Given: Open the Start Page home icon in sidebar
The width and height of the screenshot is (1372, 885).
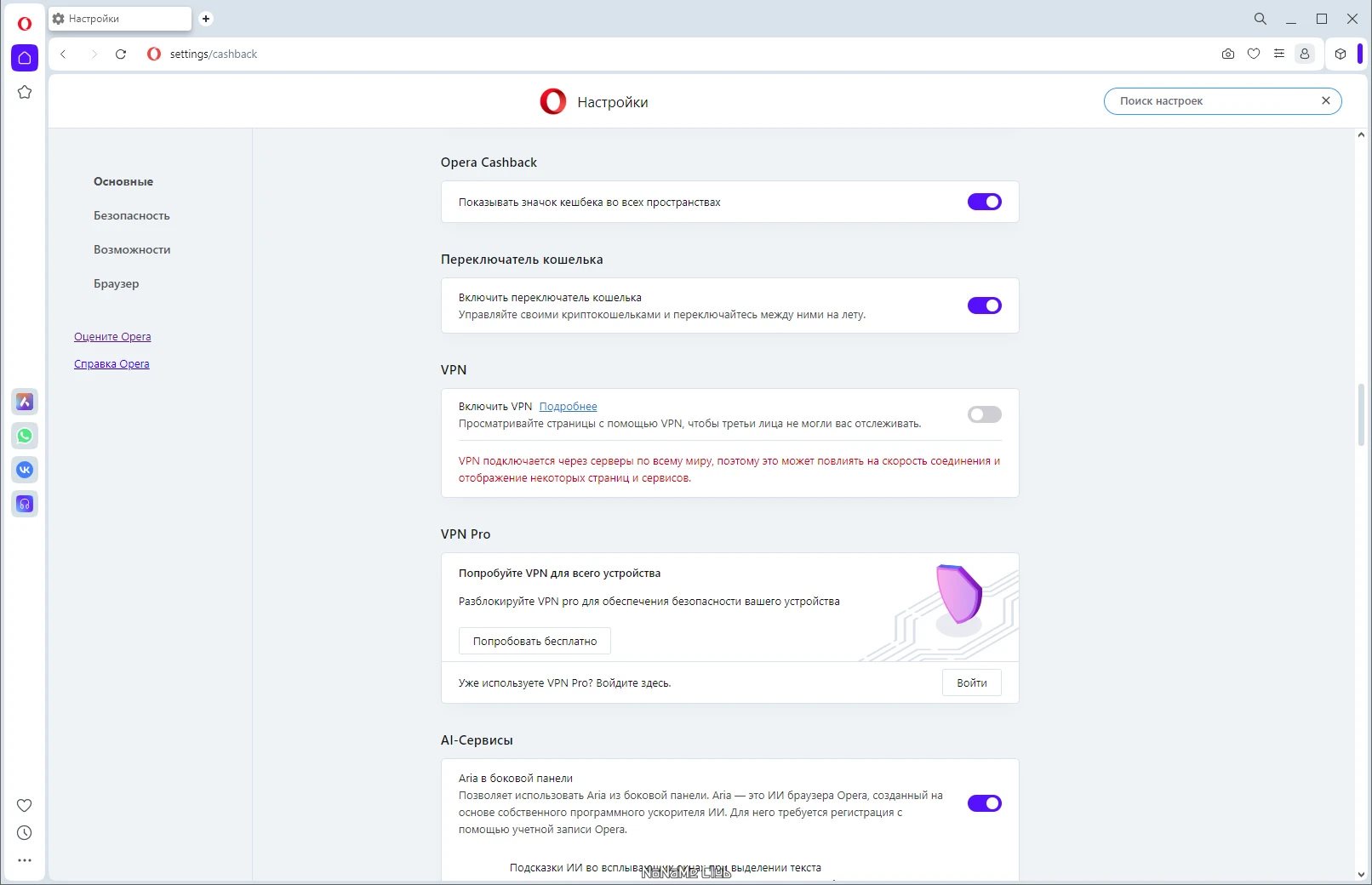Looking at the screenshot, I should [25, 58].
